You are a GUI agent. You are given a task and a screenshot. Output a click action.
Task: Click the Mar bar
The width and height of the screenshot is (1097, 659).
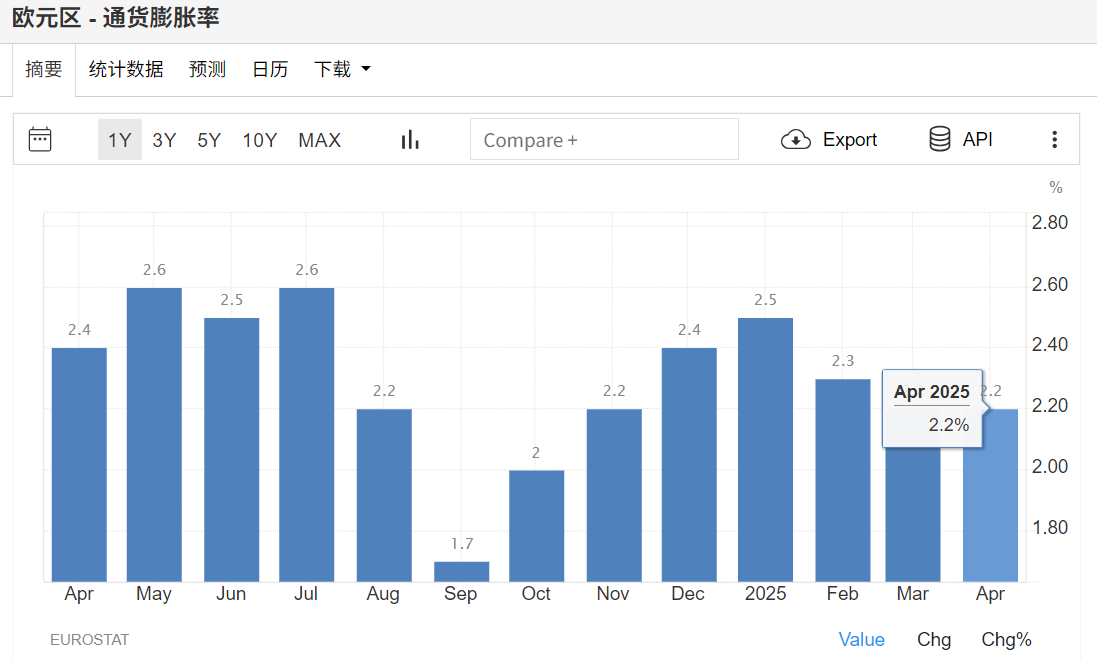(x=913, y=514)
